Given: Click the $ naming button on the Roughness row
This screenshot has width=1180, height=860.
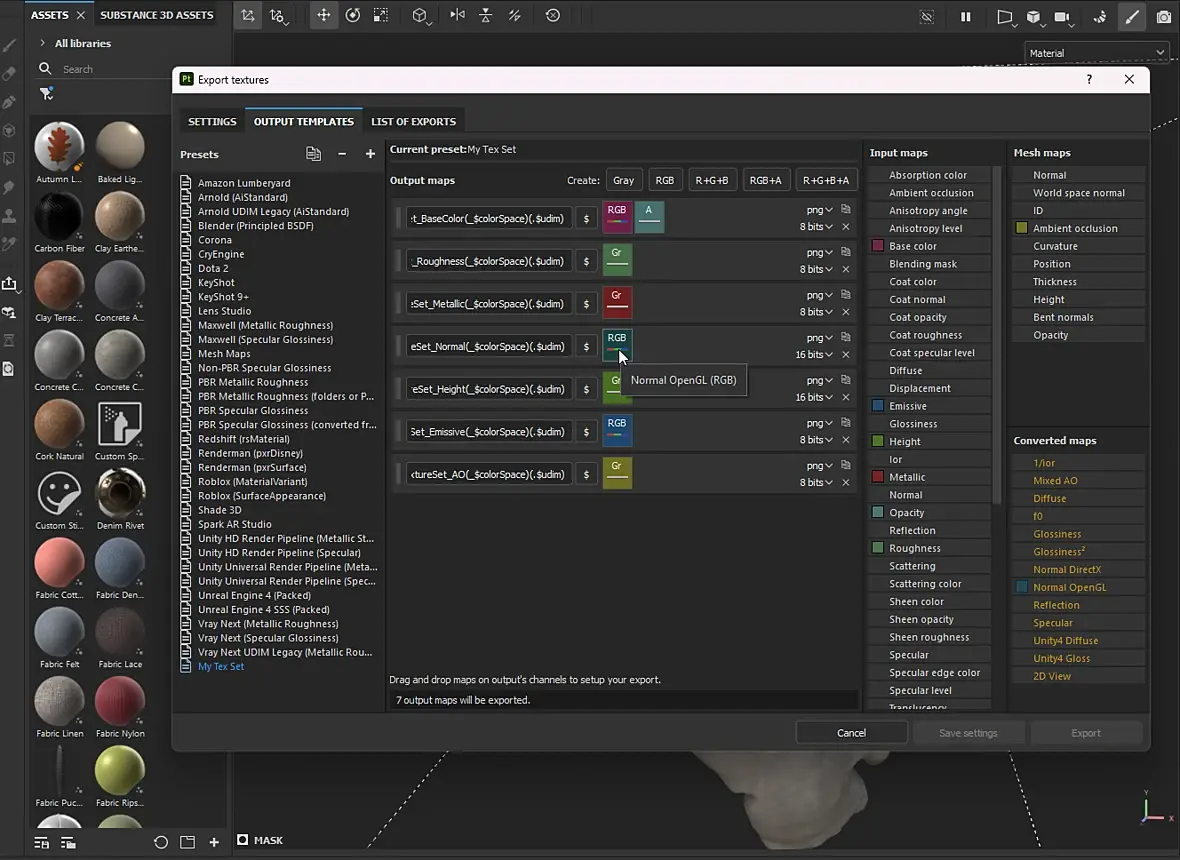Looking at the screenshot, I should click(586, 261).
